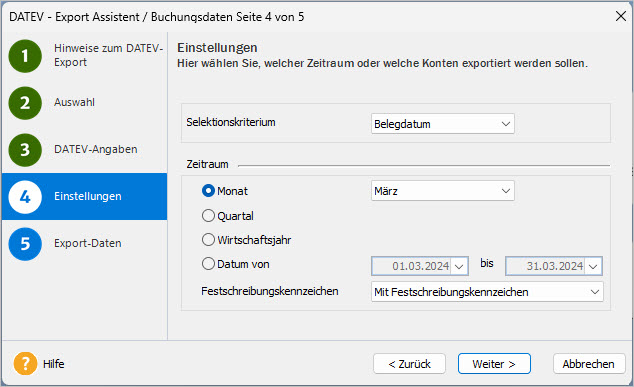Go to the Export-Daten step
Image resolution: width=634 pixels, height=387 pixels.
tap(88, 243)
